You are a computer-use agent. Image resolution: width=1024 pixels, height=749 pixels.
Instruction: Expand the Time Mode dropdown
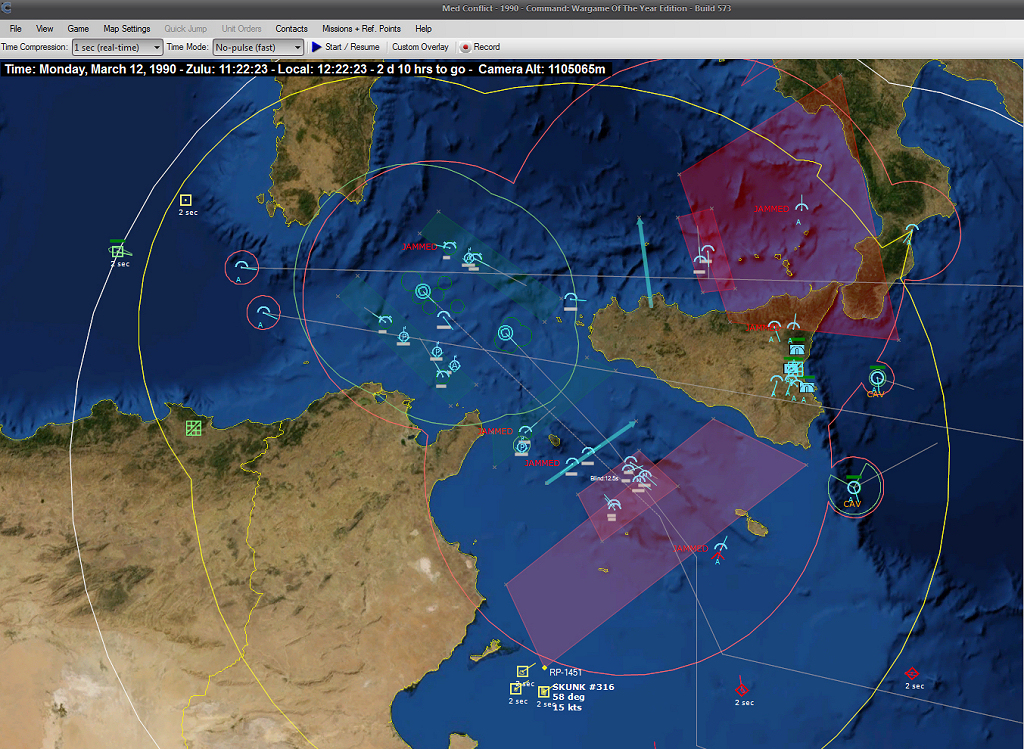[x=259, y=47]
